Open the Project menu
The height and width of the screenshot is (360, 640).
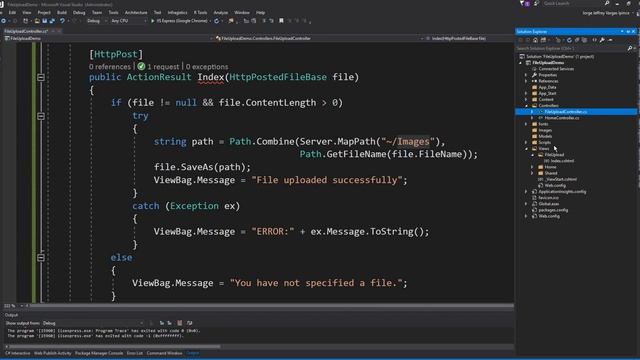click(44, 13)
